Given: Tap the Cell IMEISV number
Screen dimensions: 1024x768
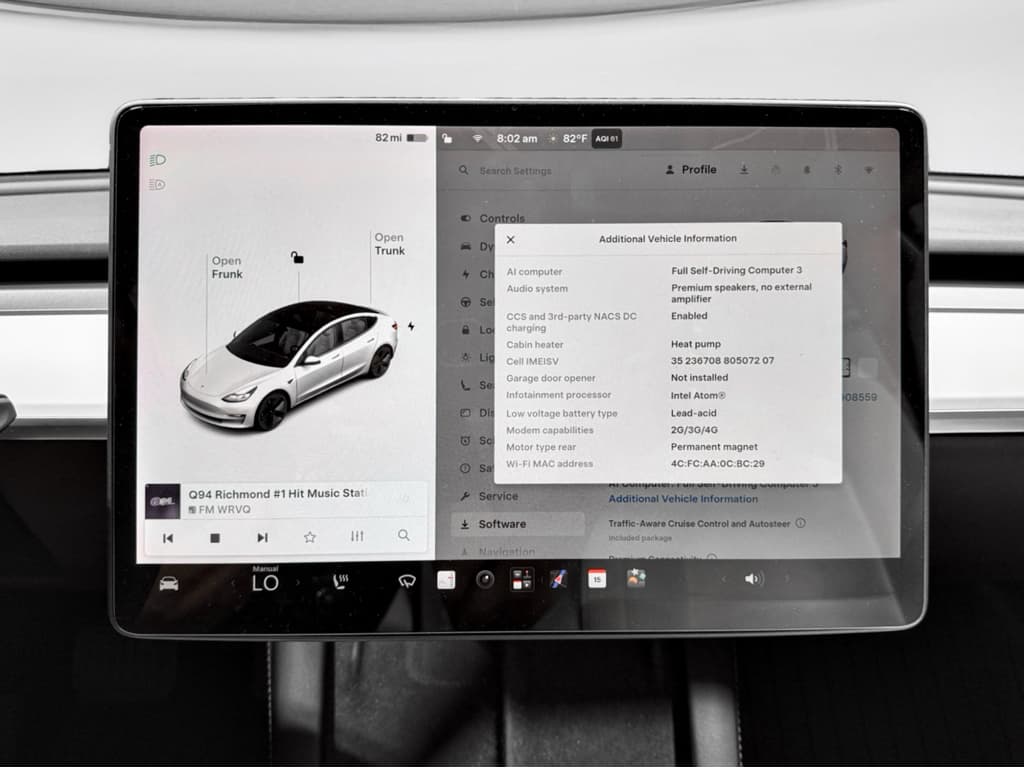Looking at the screenshot, I should click(722, 360).
